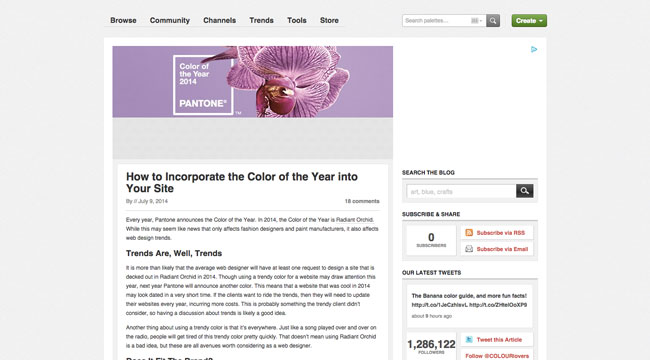Click the top search magnifier button
The height and width of the screenshot is (360, 650).
(493, 20)
